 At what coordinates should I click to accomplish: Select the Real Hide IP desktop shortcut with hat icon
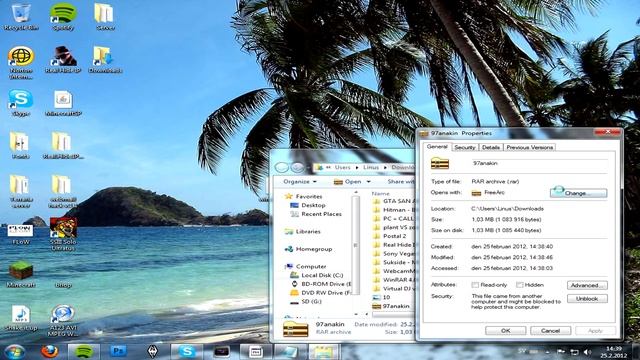pos(63,60)
